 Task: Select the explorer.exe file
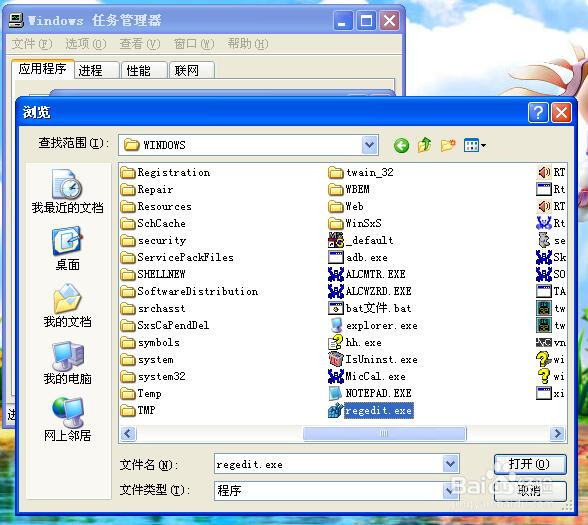tap(373, 326)
